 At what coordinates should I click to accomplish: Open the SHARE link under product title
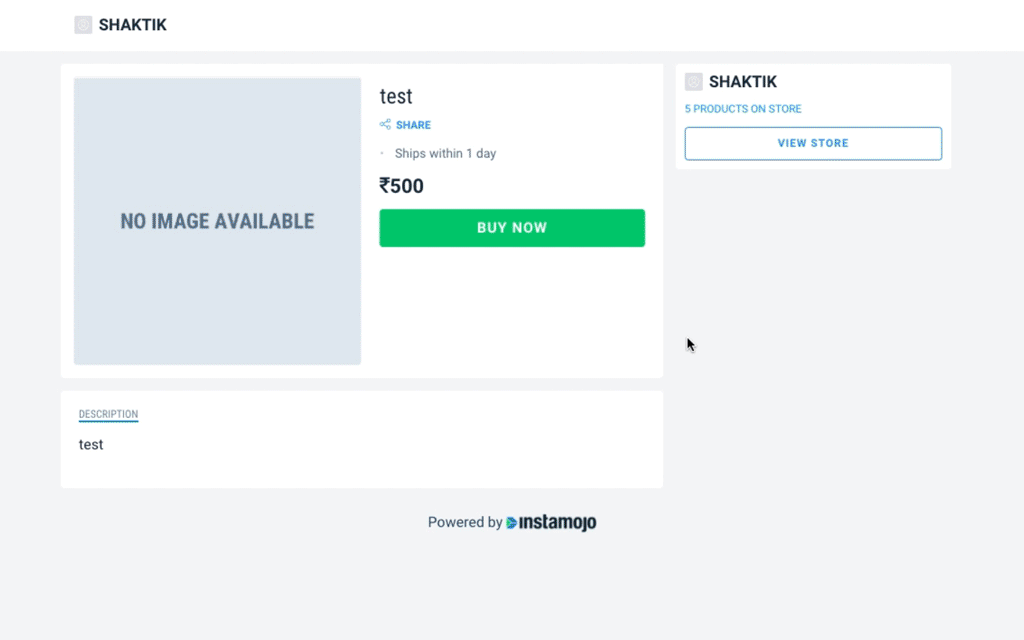[x=413, y=125]
